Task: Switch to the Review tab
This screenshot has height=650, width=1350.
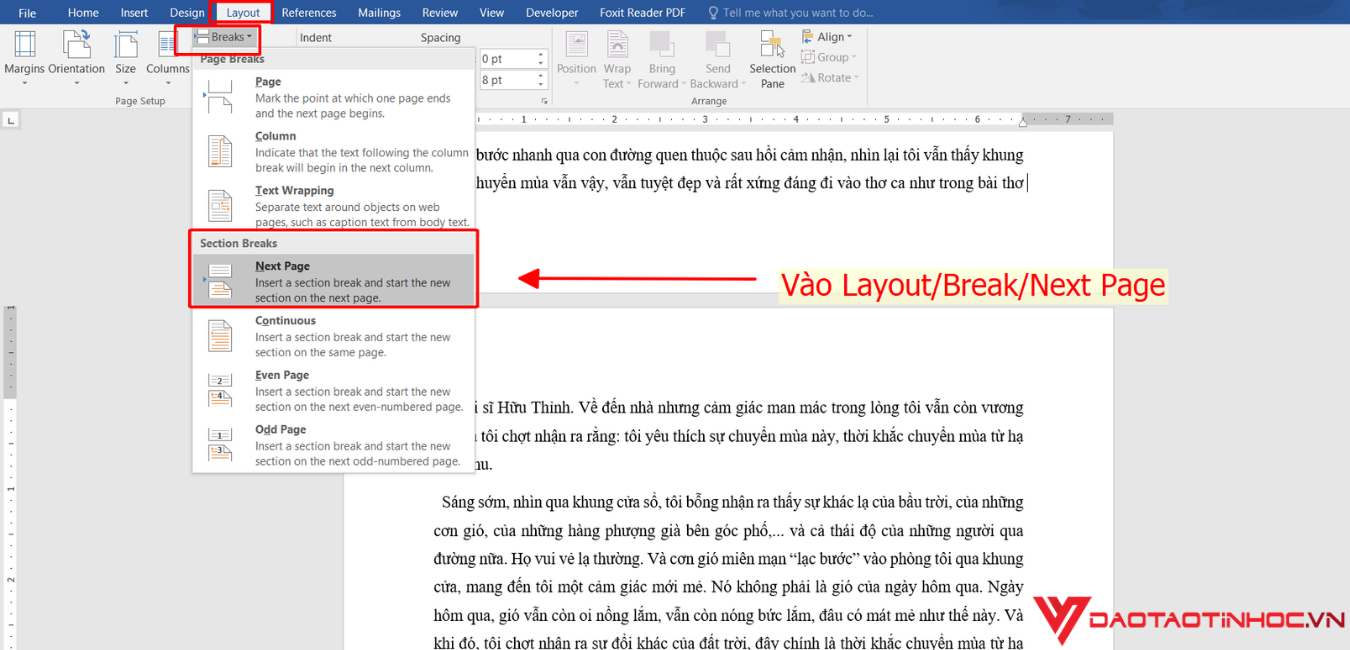Action: tap(440, 13)
